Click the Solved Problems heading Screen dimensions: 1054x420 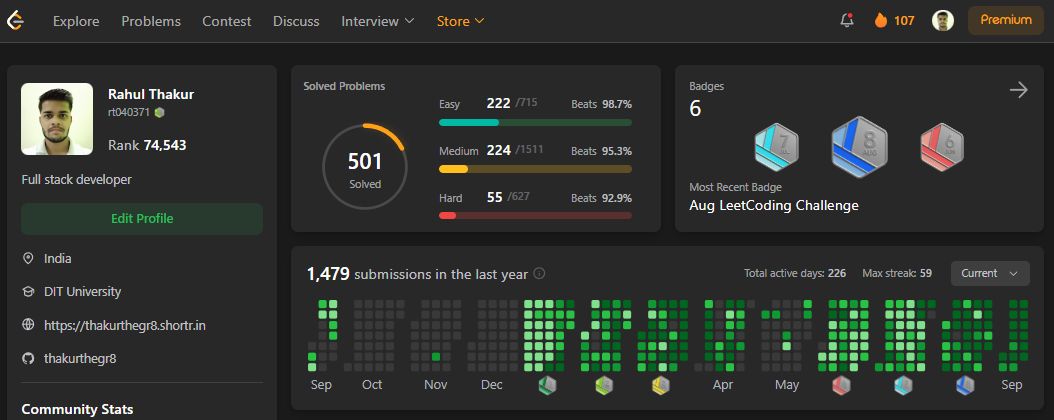pyautogui.click(x=344, y=86)
